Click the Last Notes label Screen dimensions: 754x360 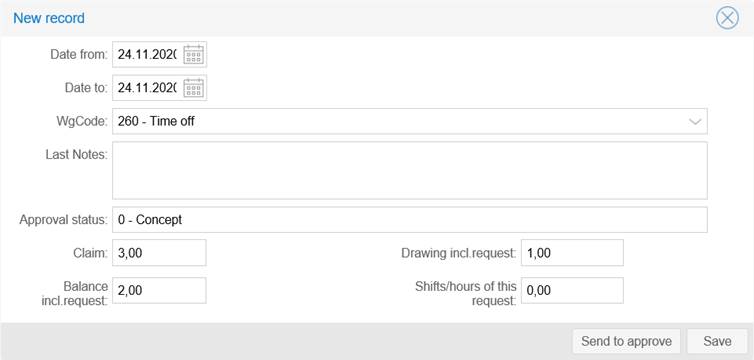click(77, 155)
